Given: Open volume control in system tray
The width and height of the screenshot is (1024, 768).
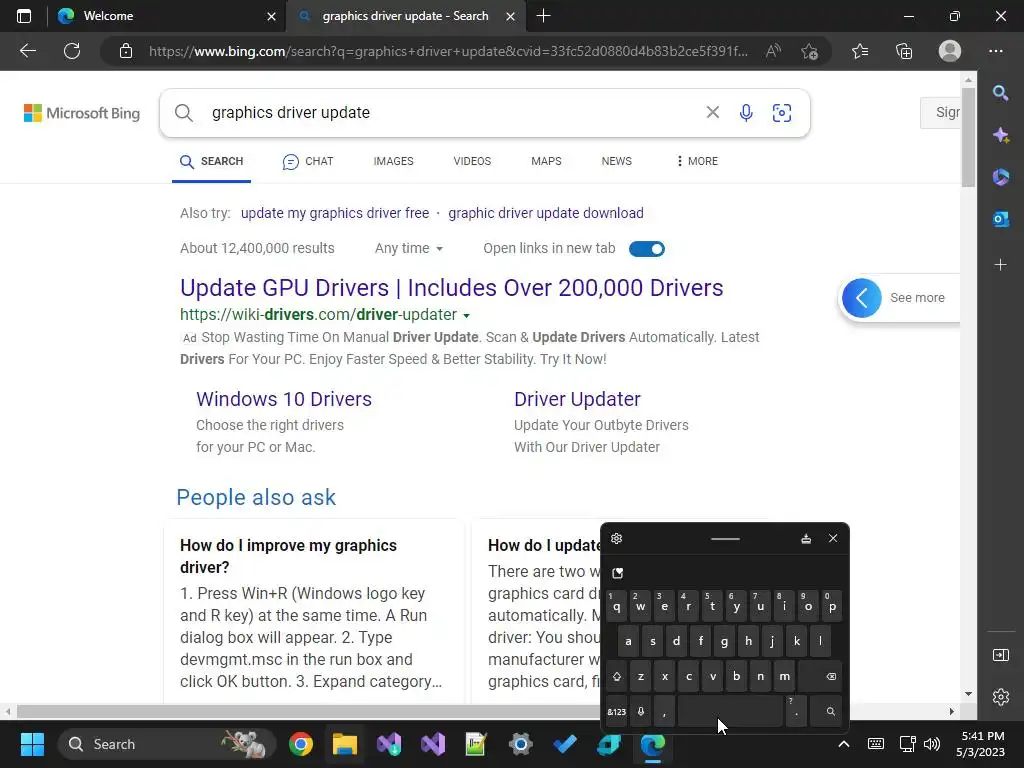Looking at the screenshot, I should pyautogui.click(x=932, y=744).
